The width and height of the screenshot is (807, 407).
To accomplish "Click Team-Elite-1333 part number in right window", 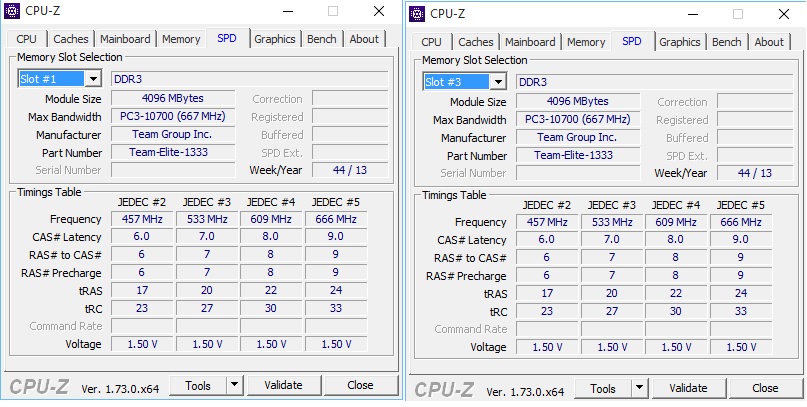I will click(578, 155).
